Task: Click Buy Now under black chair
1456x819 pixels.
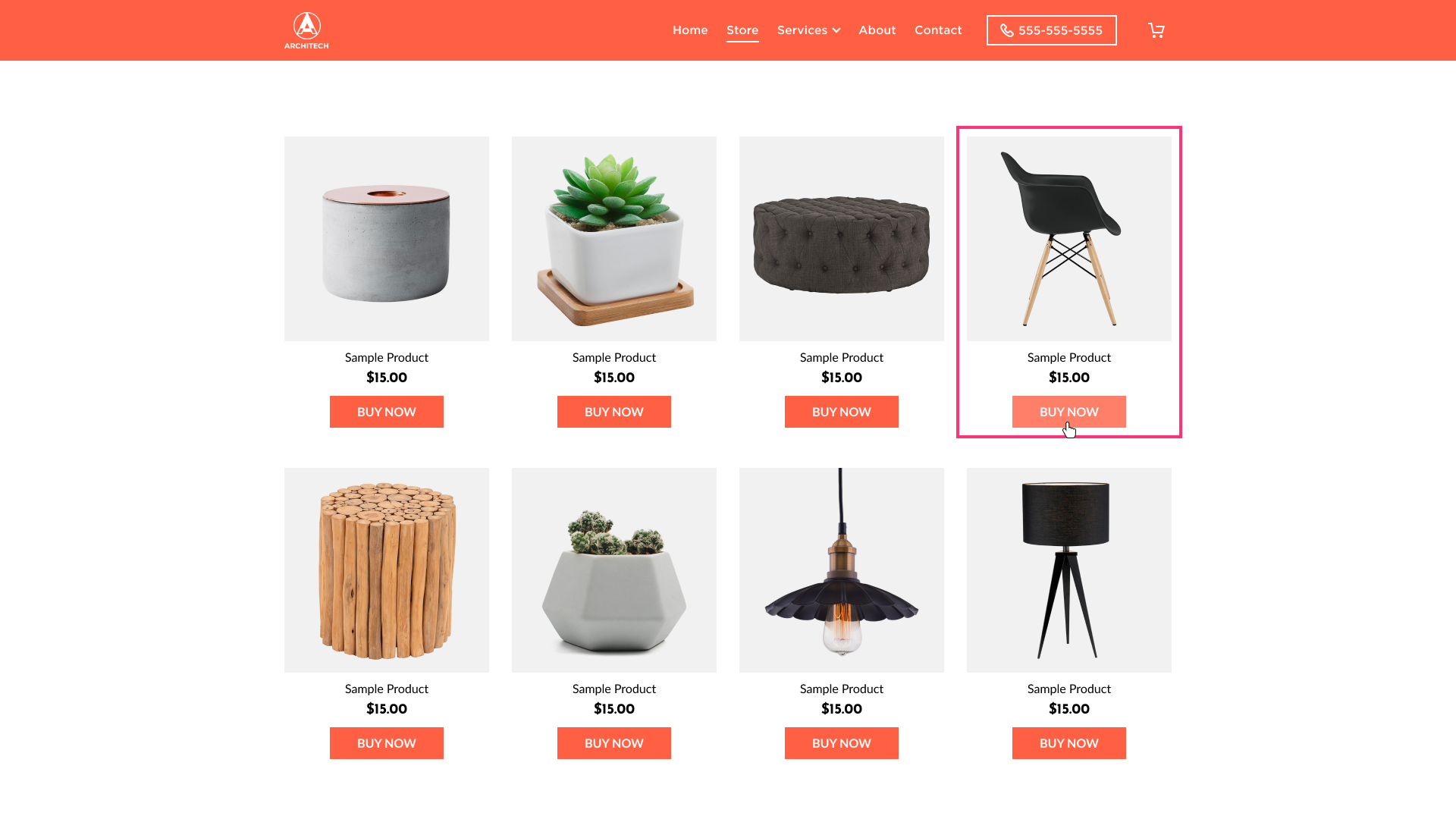Action: tap(1069, 412)
